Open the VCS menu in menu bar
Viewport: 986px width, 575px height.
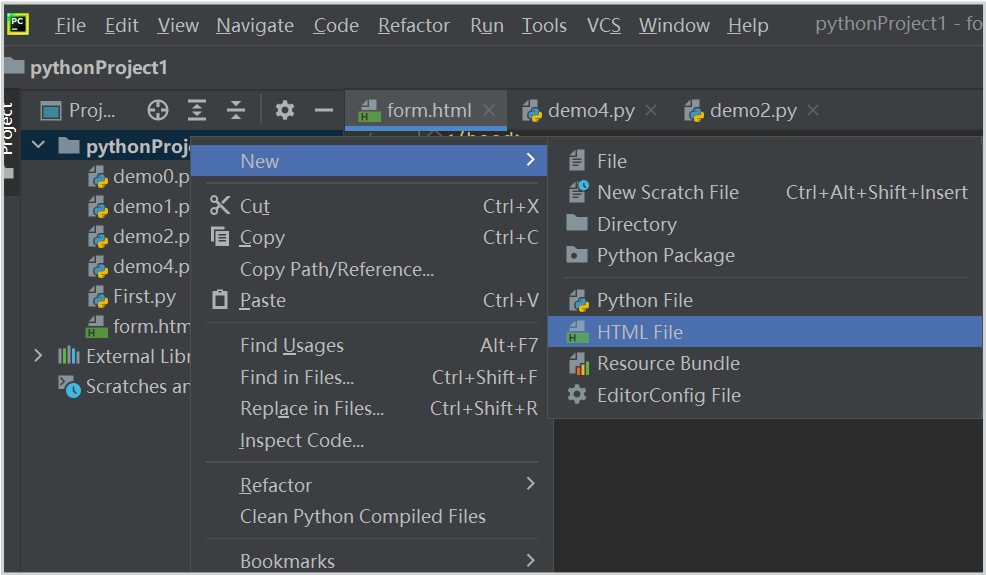(603, 25)
